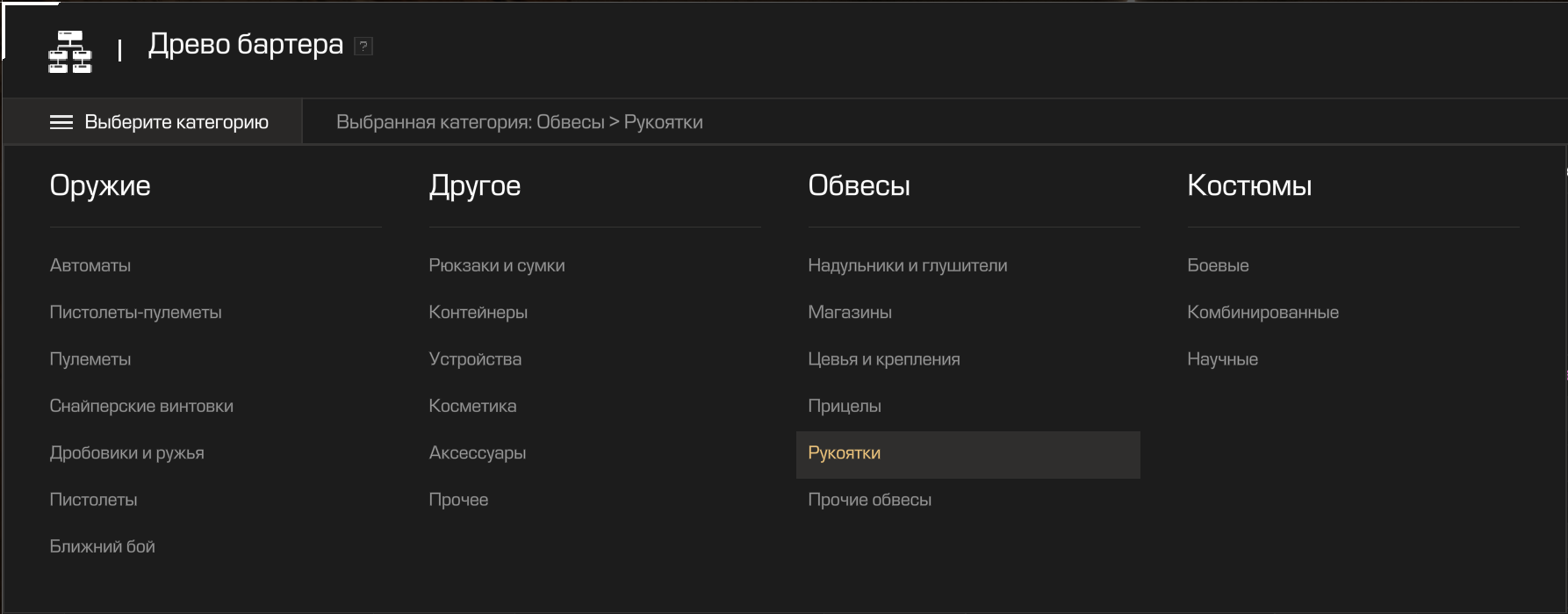This screenshot has width=1568, height=614.
Task: Select Дробовики и ружья
Action: tap(126, 453)
